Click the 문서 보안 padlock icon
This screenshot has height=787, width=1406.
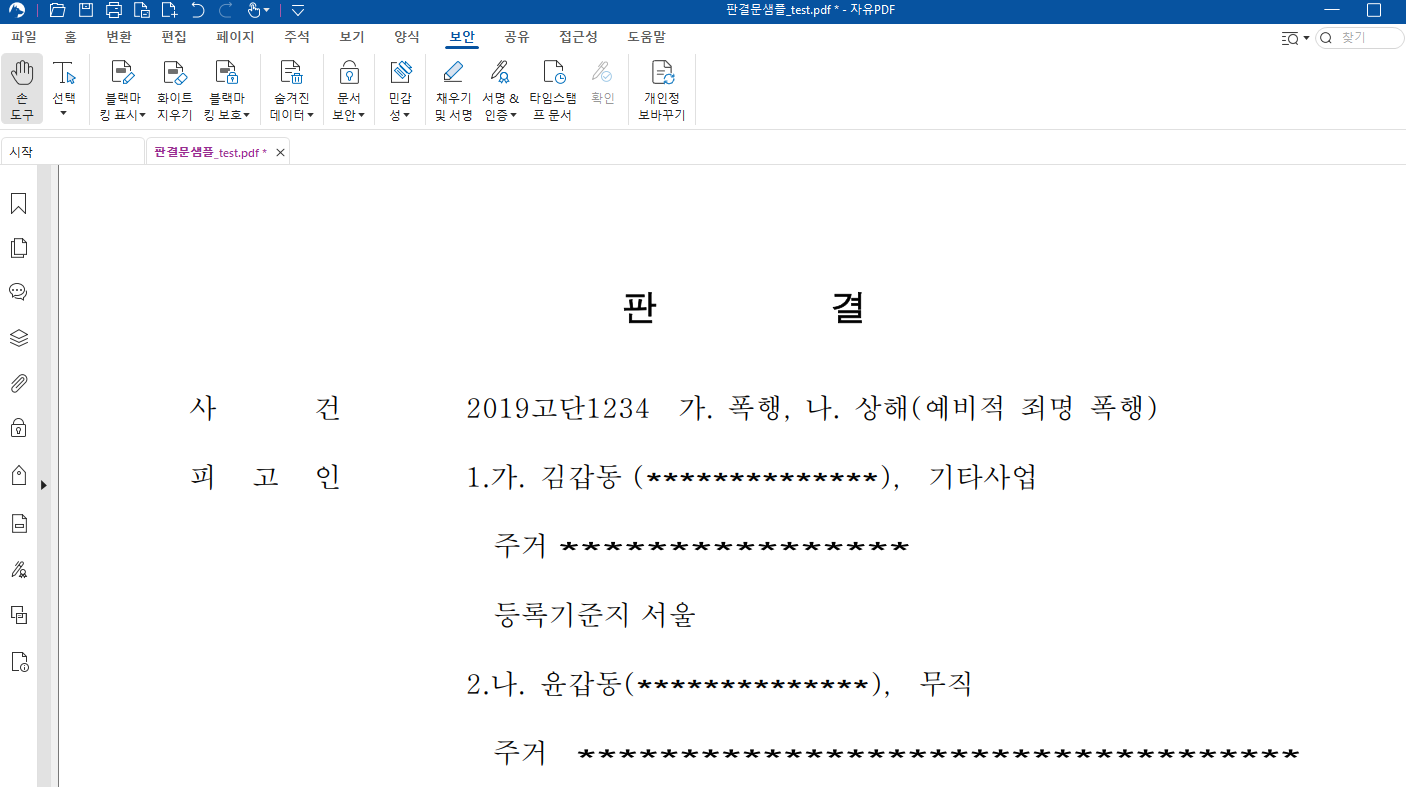tap(348, 73)
